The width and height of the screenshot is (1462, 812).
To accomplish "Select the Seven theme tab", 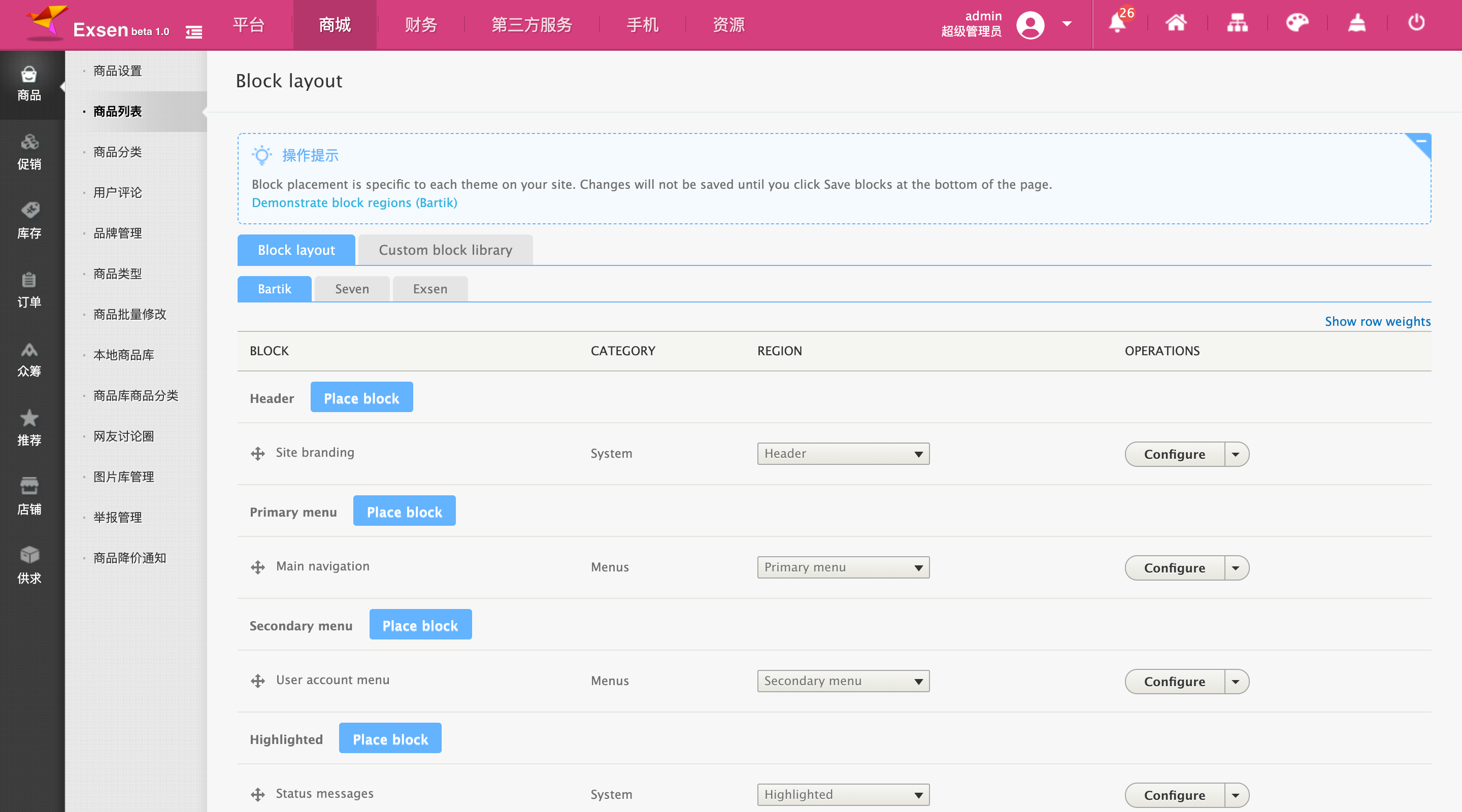I will [352, 289].
